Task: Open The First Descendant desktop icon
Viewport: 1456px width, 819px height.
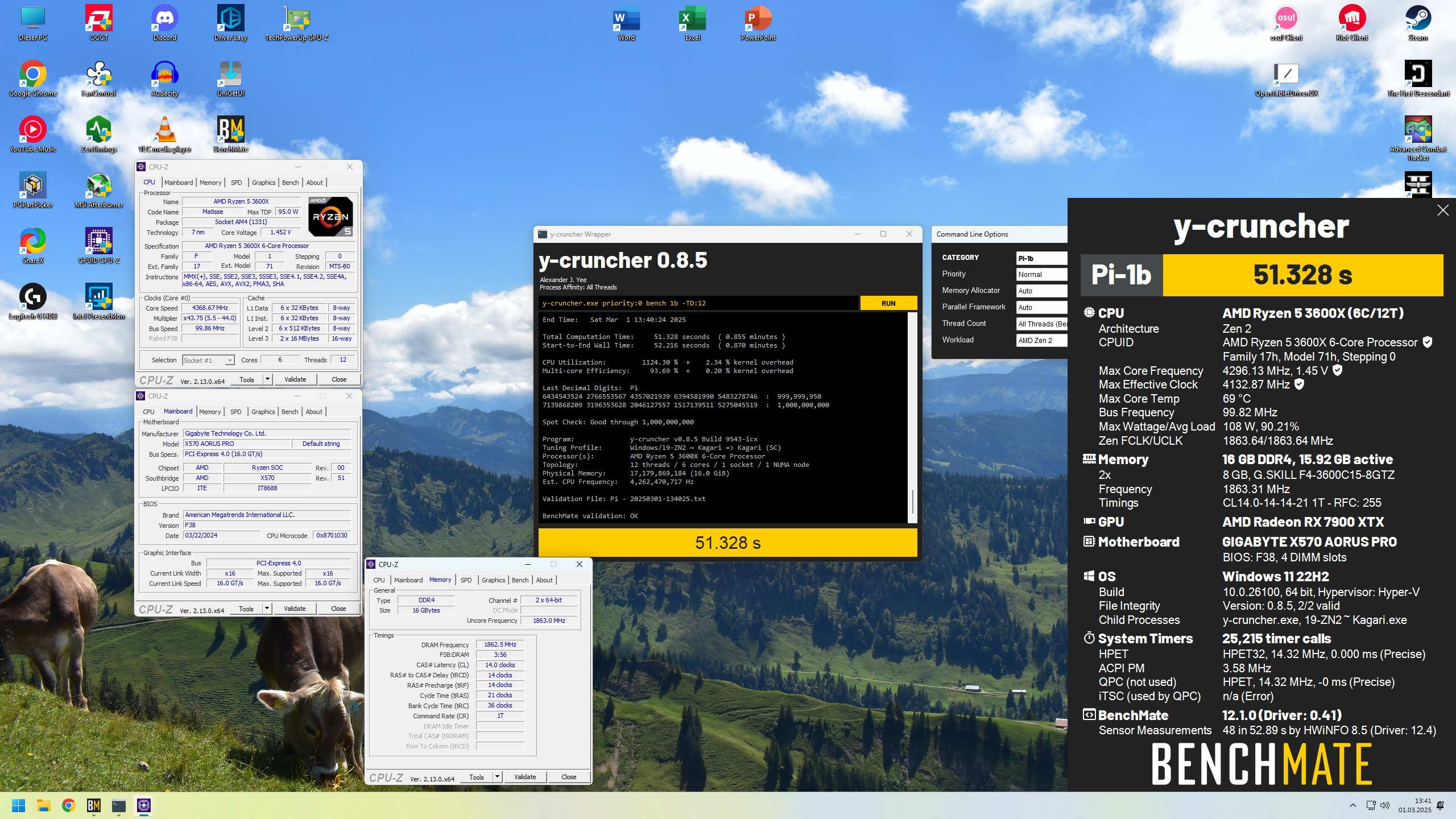Action: click(1418, 78)
